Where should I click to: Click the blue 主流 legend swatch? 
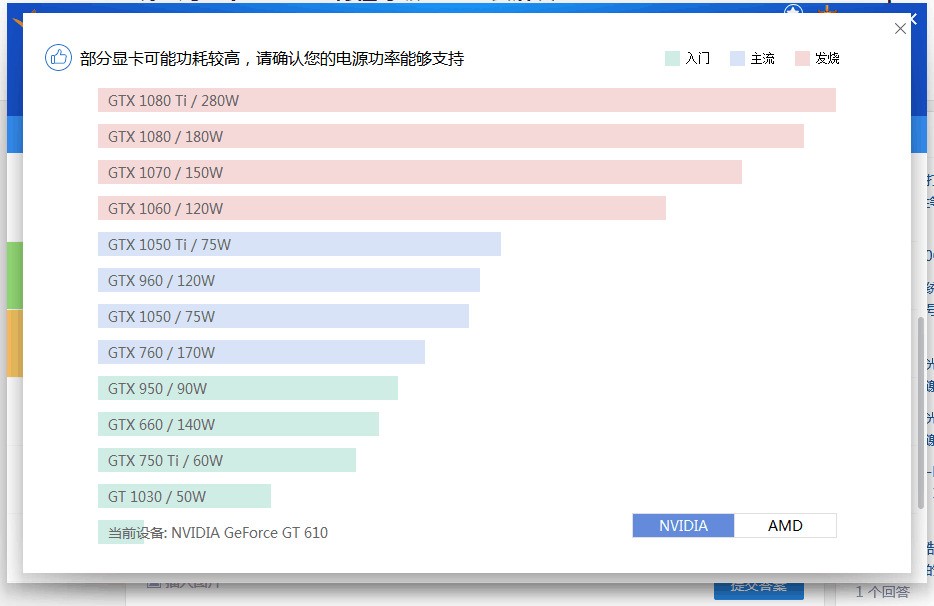tap(737, 58)
